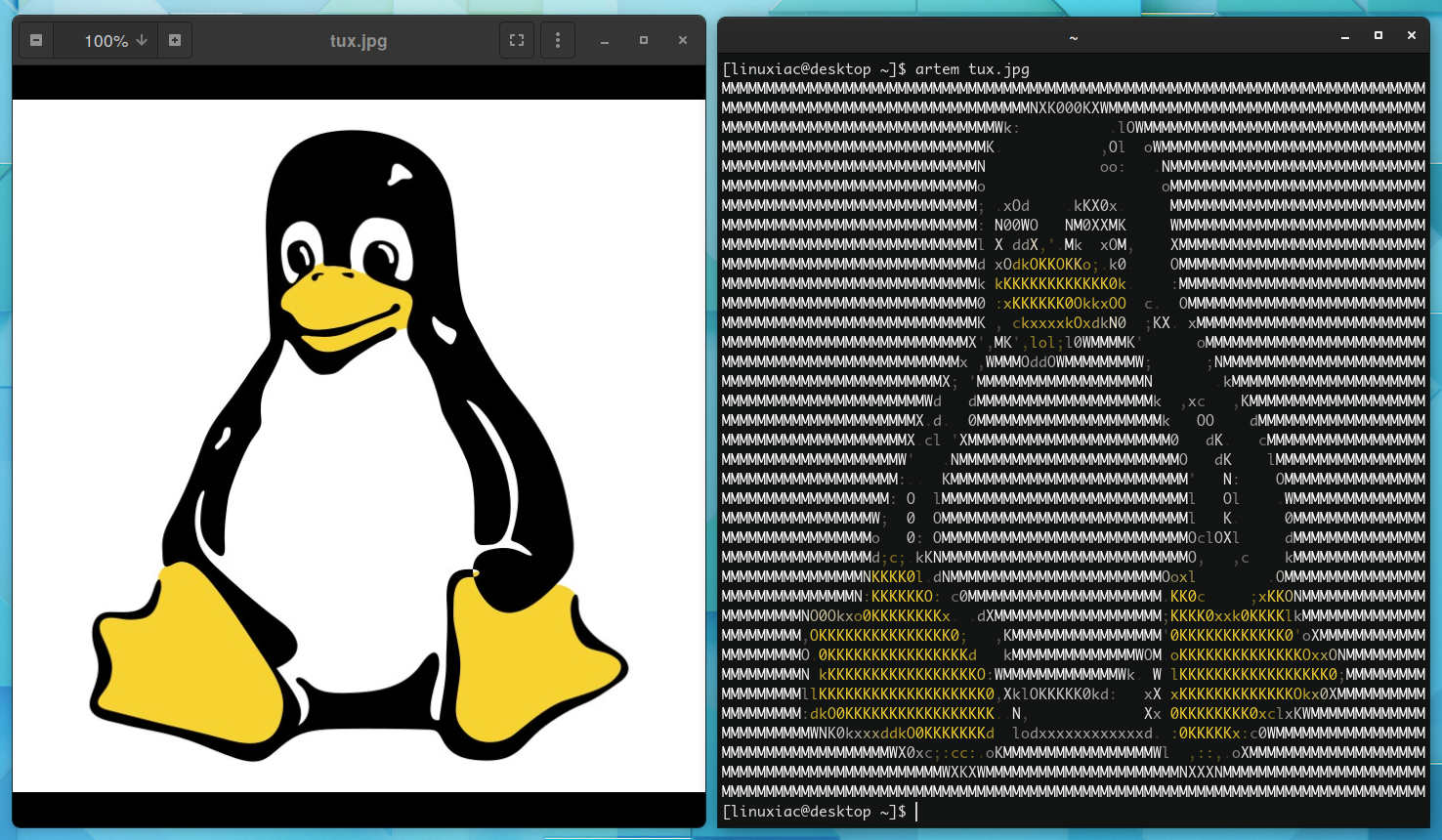The image size is (1442, 840).
Task: Click the Tux penguin picture in the viewer
Action: (x=359, y=445)
